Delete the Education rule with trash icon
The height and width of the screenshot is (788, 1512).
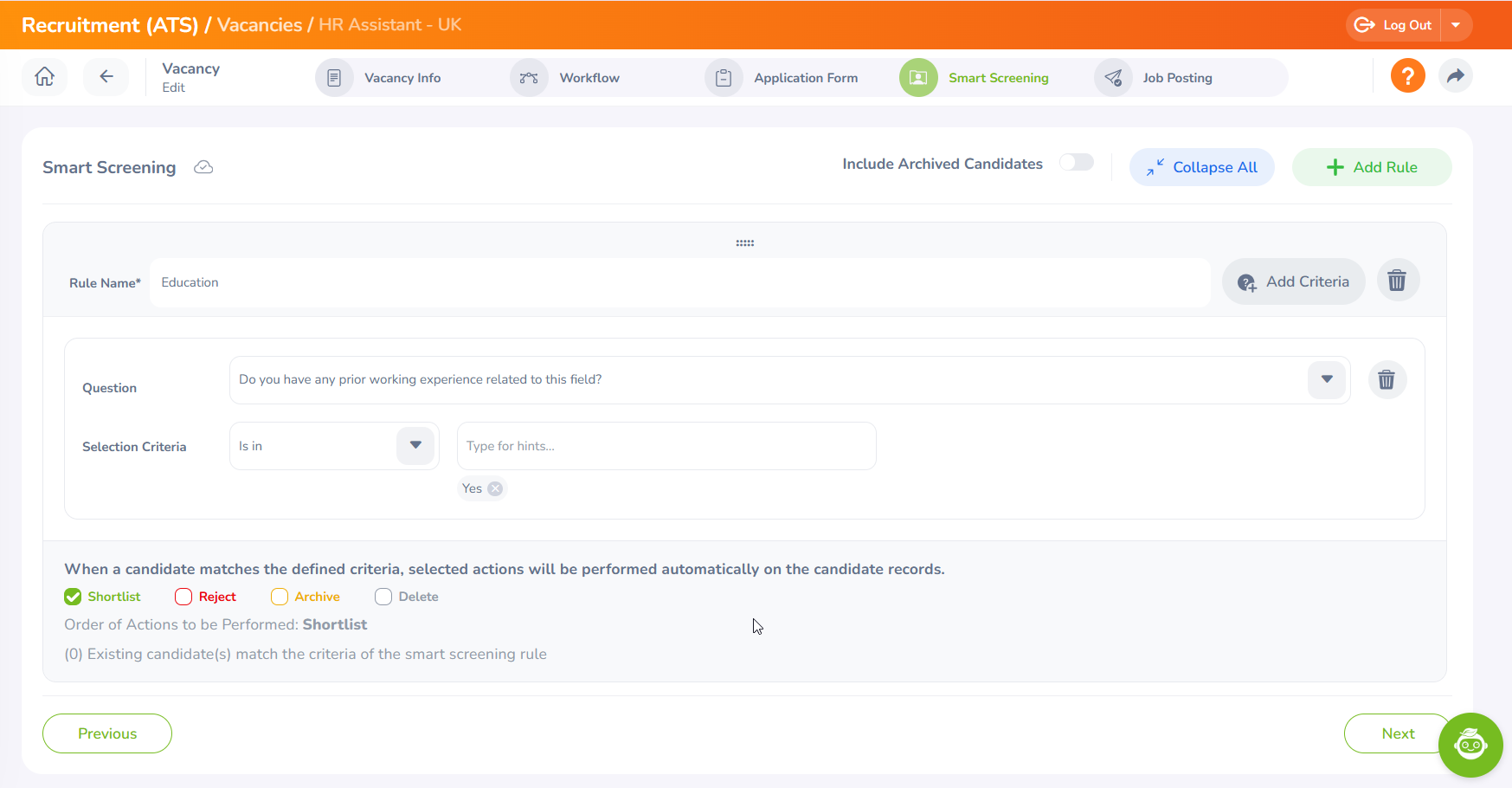pos(1397,281)
